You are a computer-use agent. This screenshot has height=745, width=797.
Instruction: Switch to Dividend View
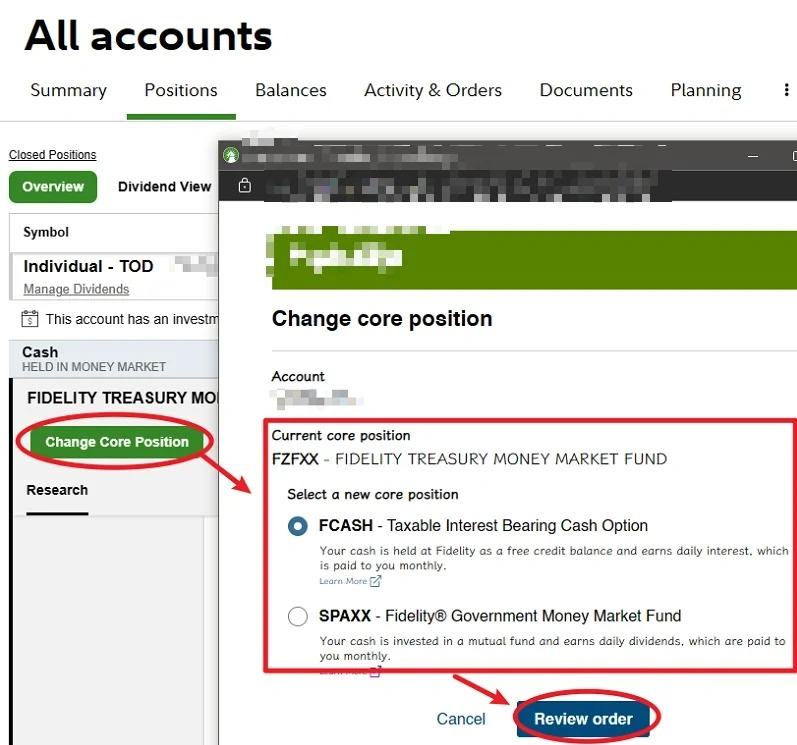coord(164,187)
